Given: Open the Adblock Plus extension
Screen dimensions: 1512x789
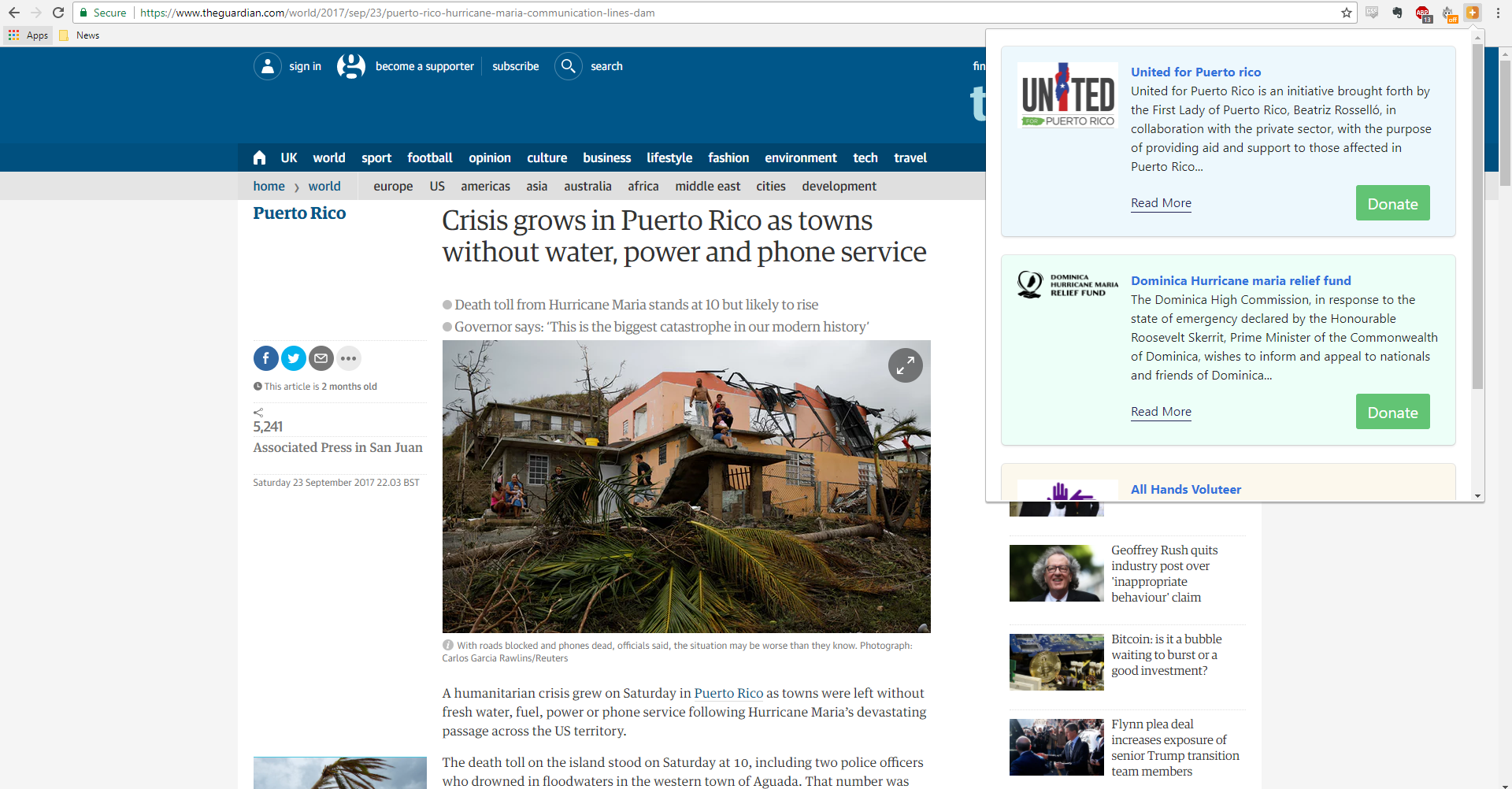Looking at the screenshot, I should (1423, 13).
